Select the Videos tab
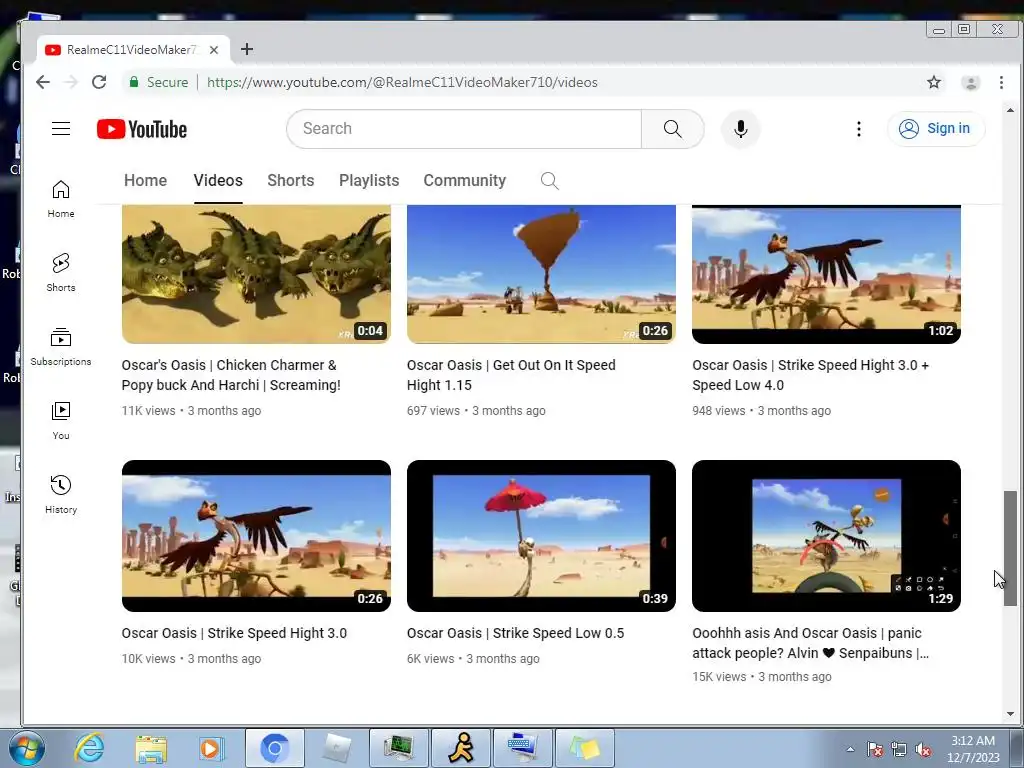The height and width of the screenshot is (768, 1024). (218, 181)
